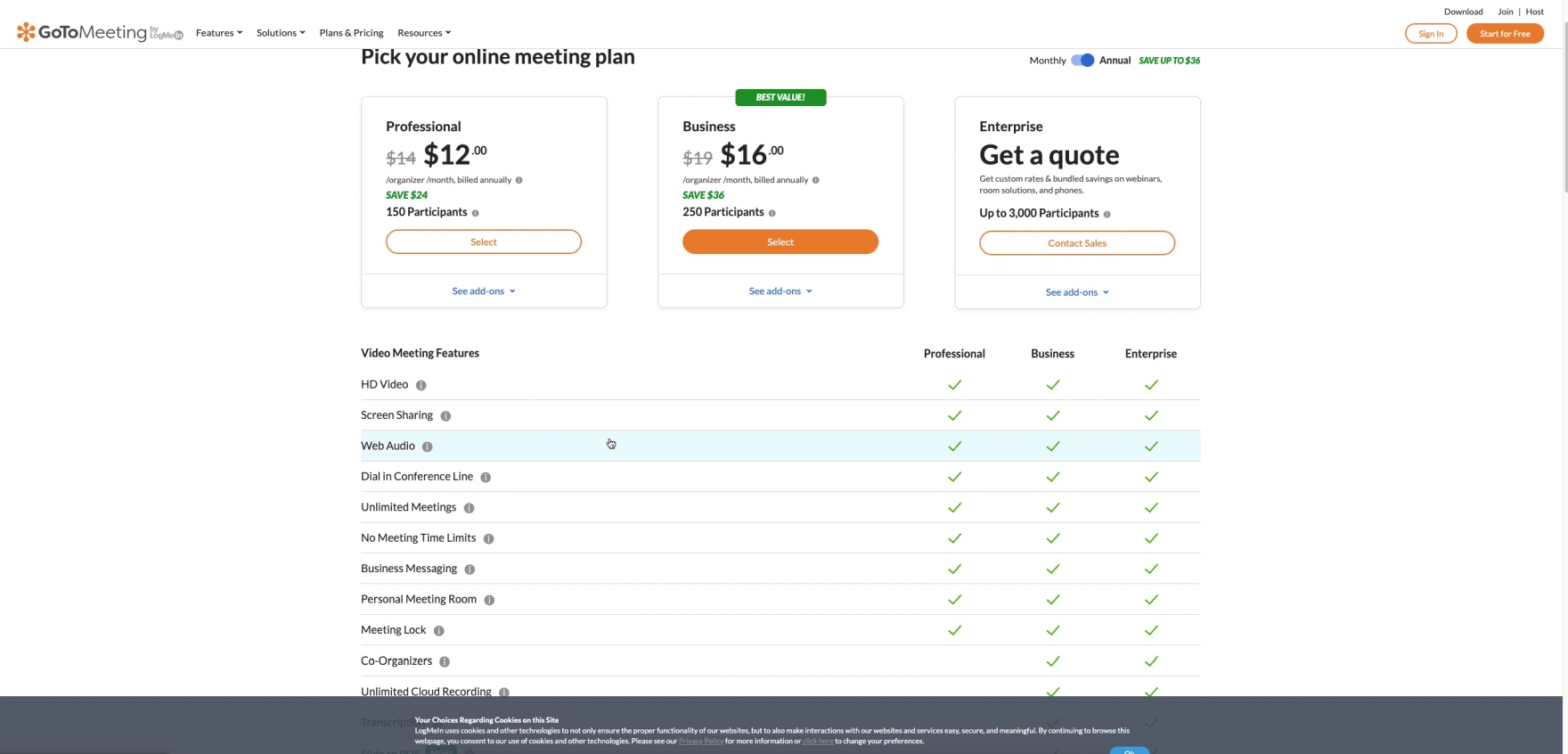1568x754 pixels.
Task: Click the Unlimited Meetings info icon
Action: [470, 508]
